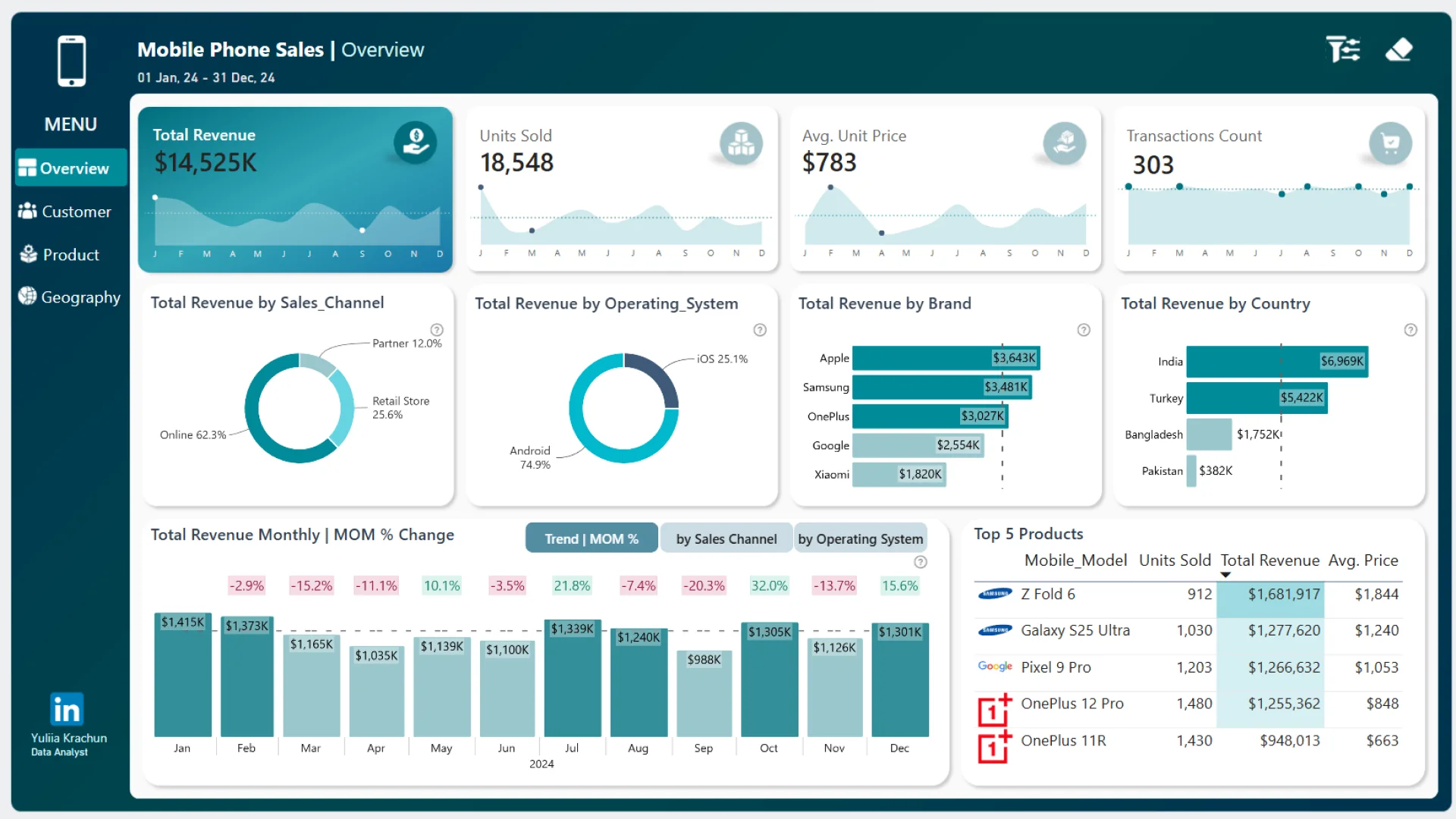This screenshot has width=1456, height=819.
Task: Switch chart to by Sales Channel
Action: (726, 538)
